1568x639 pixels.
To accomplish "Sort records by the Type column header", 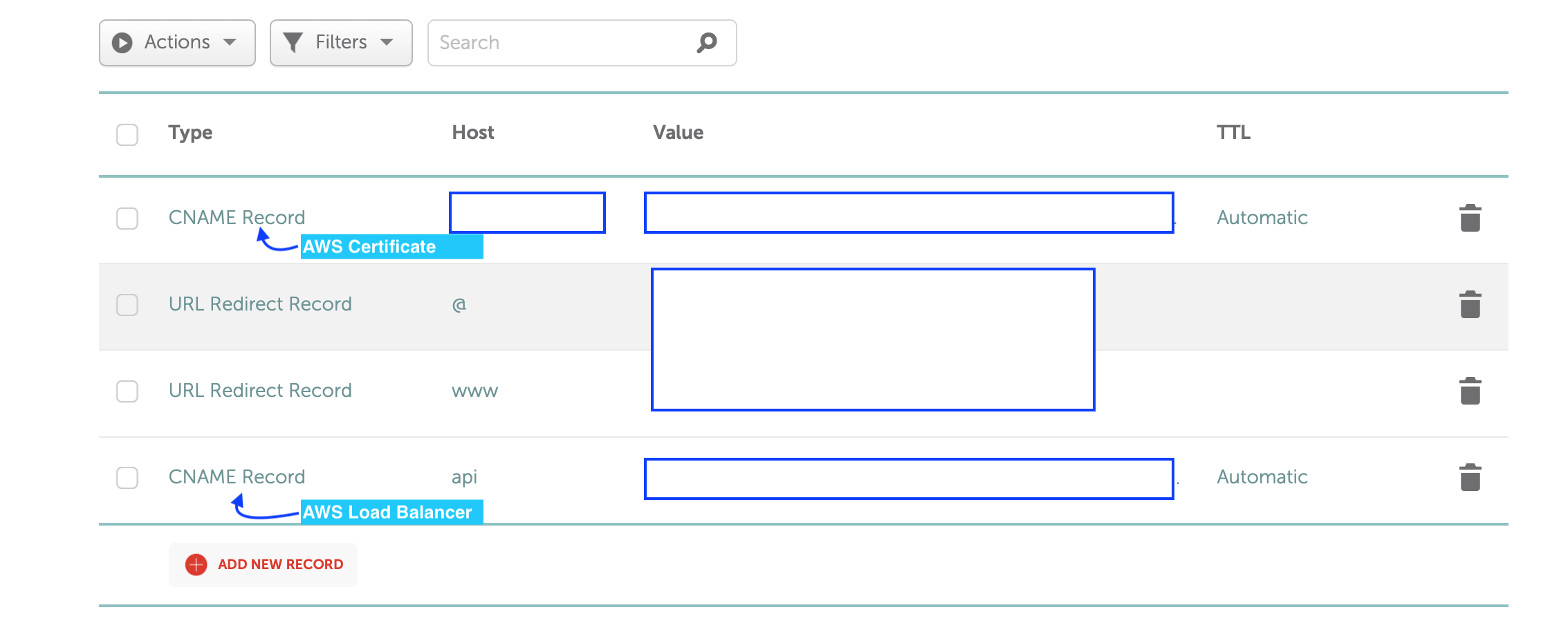I will tap(190, 132).
